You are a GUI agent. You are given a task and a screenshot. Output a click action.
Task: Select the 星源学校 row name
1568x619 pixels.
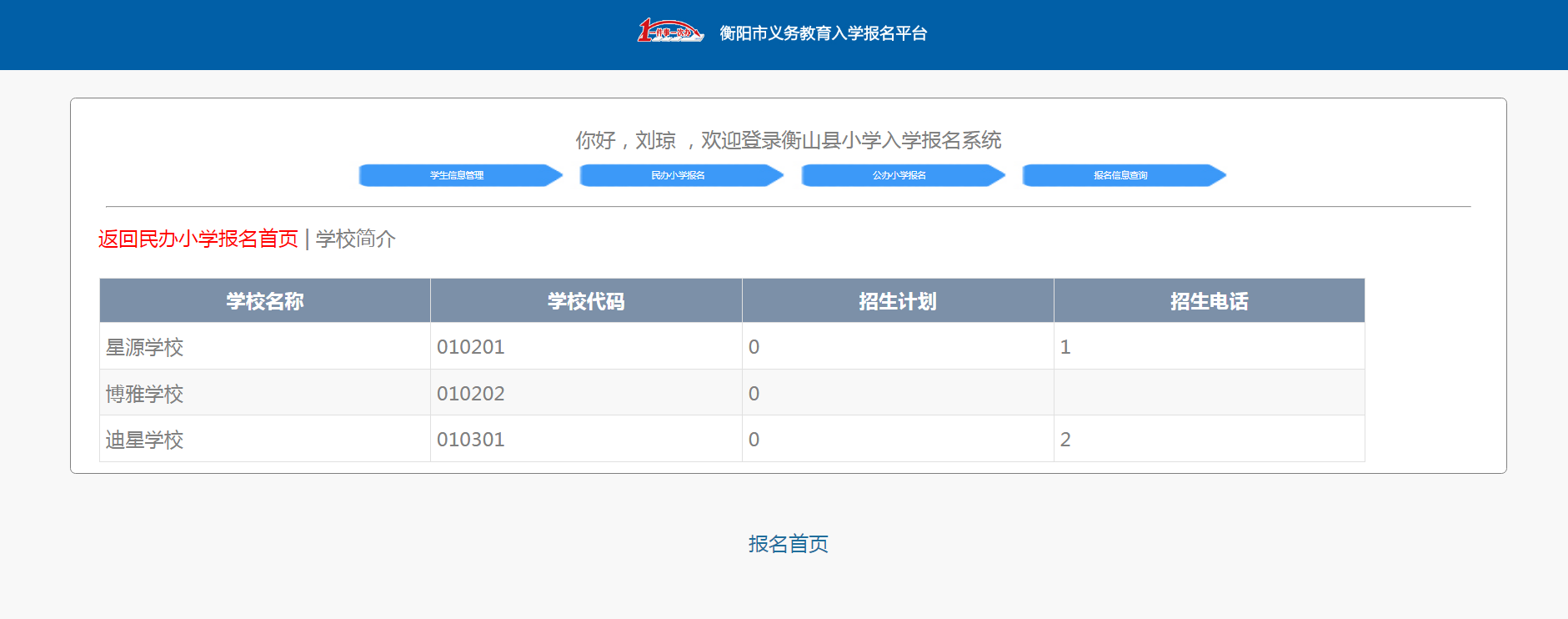(x=145, y=347)
